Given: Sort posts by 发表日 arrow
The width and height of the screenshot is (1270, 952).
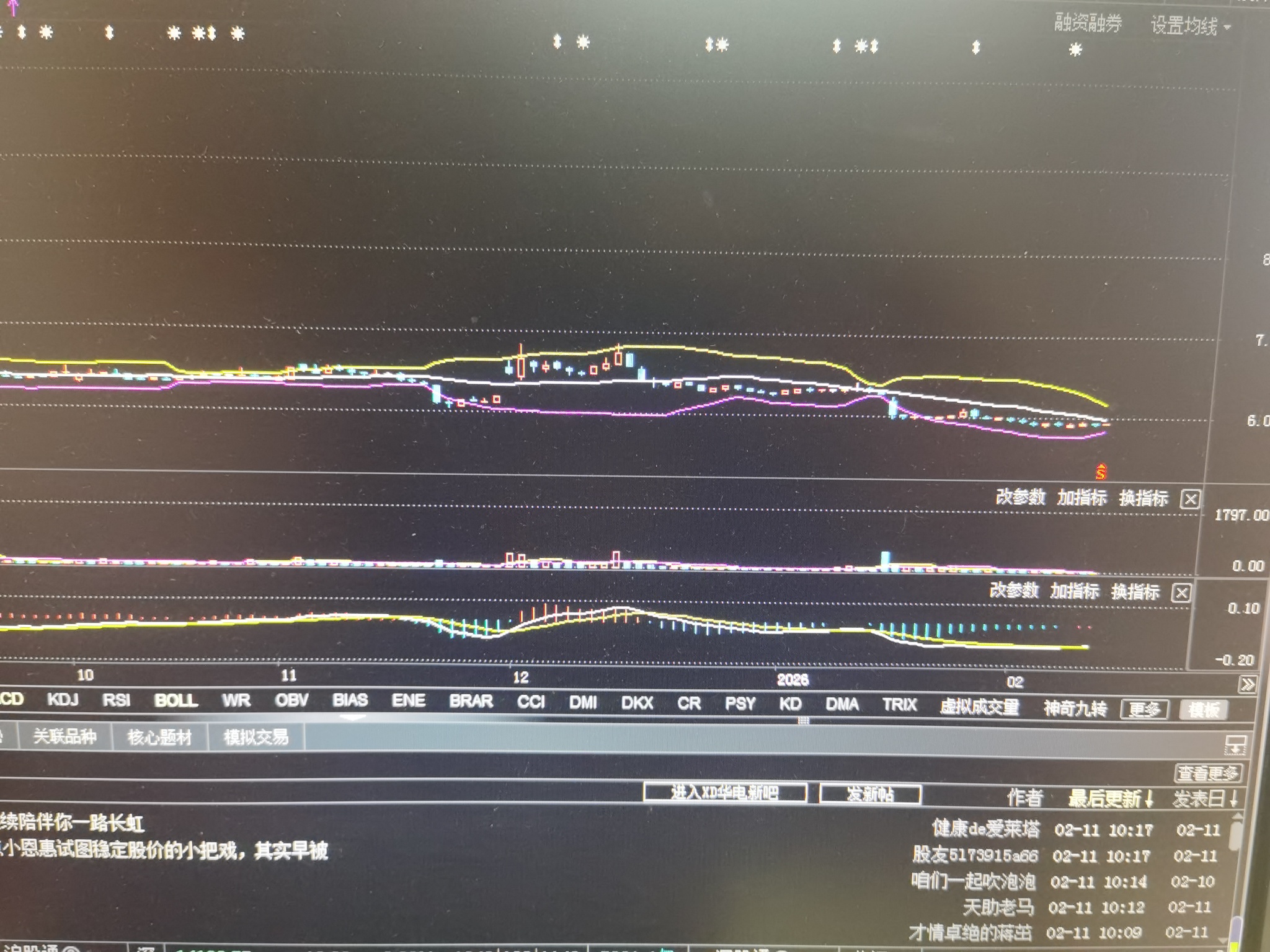Looking at the screenshot, I should 1234,798.
